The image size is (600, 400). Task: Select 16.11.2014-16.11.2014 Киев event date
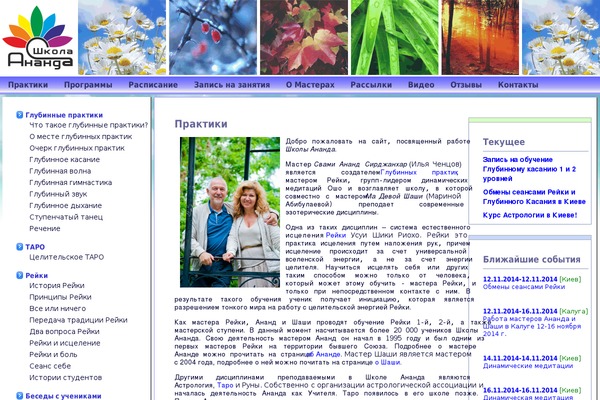pyautogui.click(x=520, y=390)
